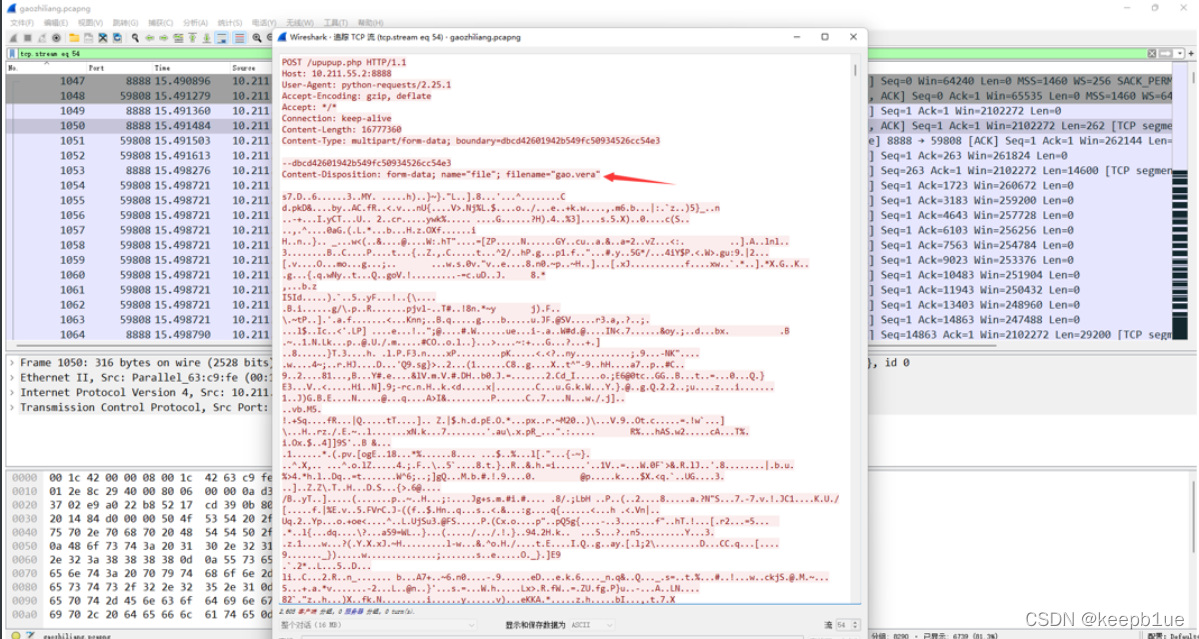This screenshot has height=639, width=1199.
Task: Click the reload capture file icon
Action: pos(118,38)
